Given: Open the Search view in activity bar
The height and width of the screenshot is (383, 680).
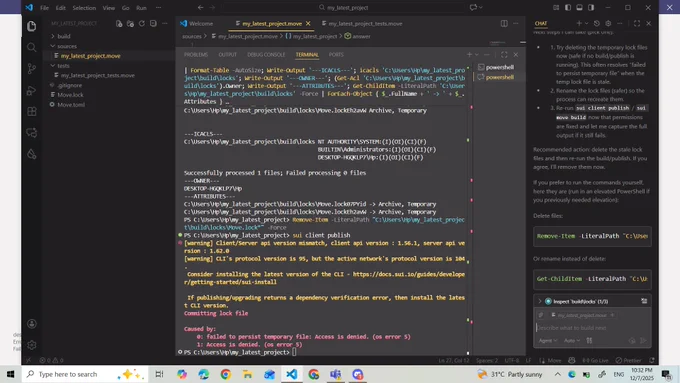Looking at the screenshot, I should click(x=32, y=47).
